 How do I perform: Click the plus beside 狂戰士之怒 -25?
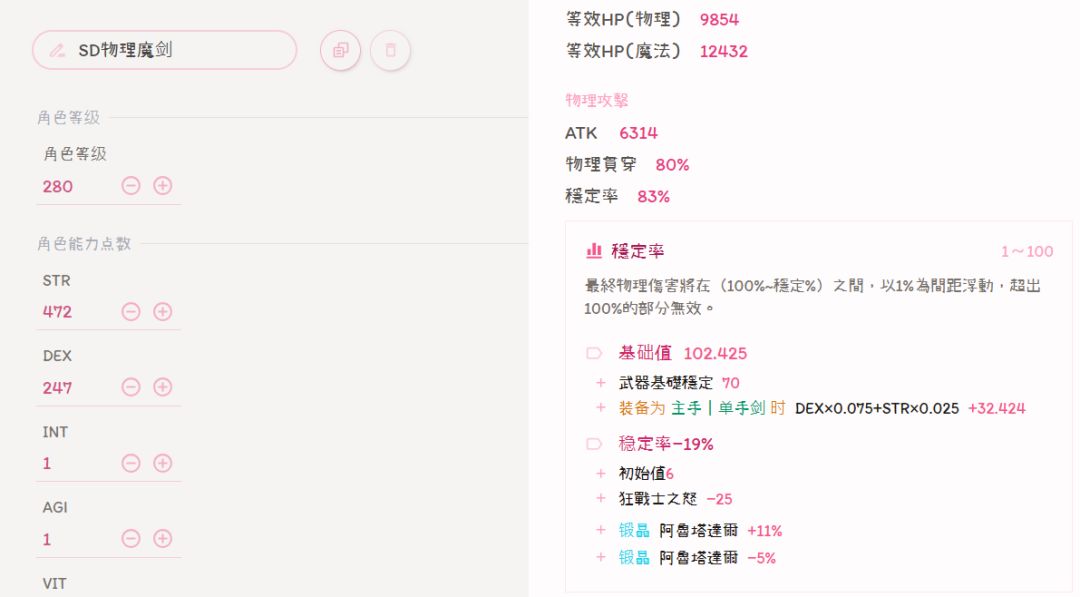pyautogui.click(x=600, y=498)
